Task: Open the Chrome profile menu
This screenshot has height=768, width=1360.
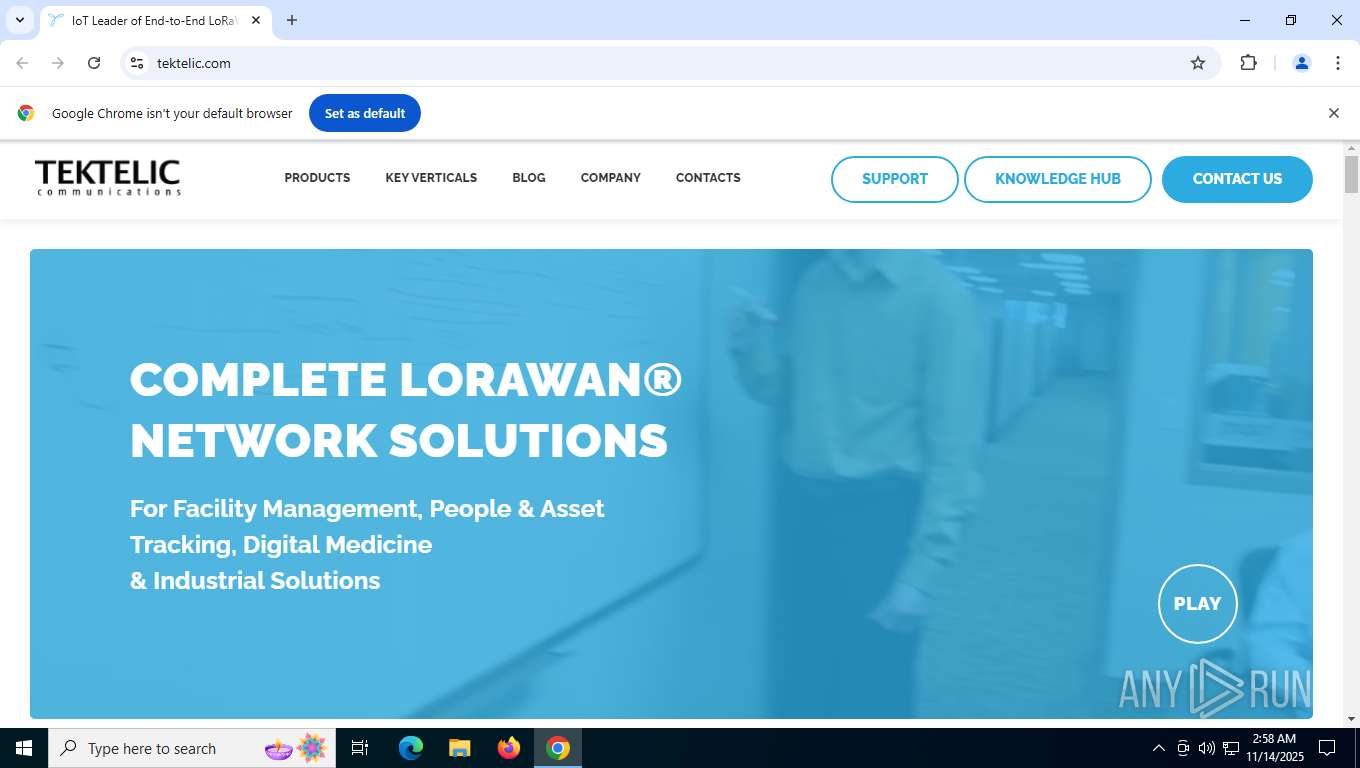Action: click(1302, 63)
